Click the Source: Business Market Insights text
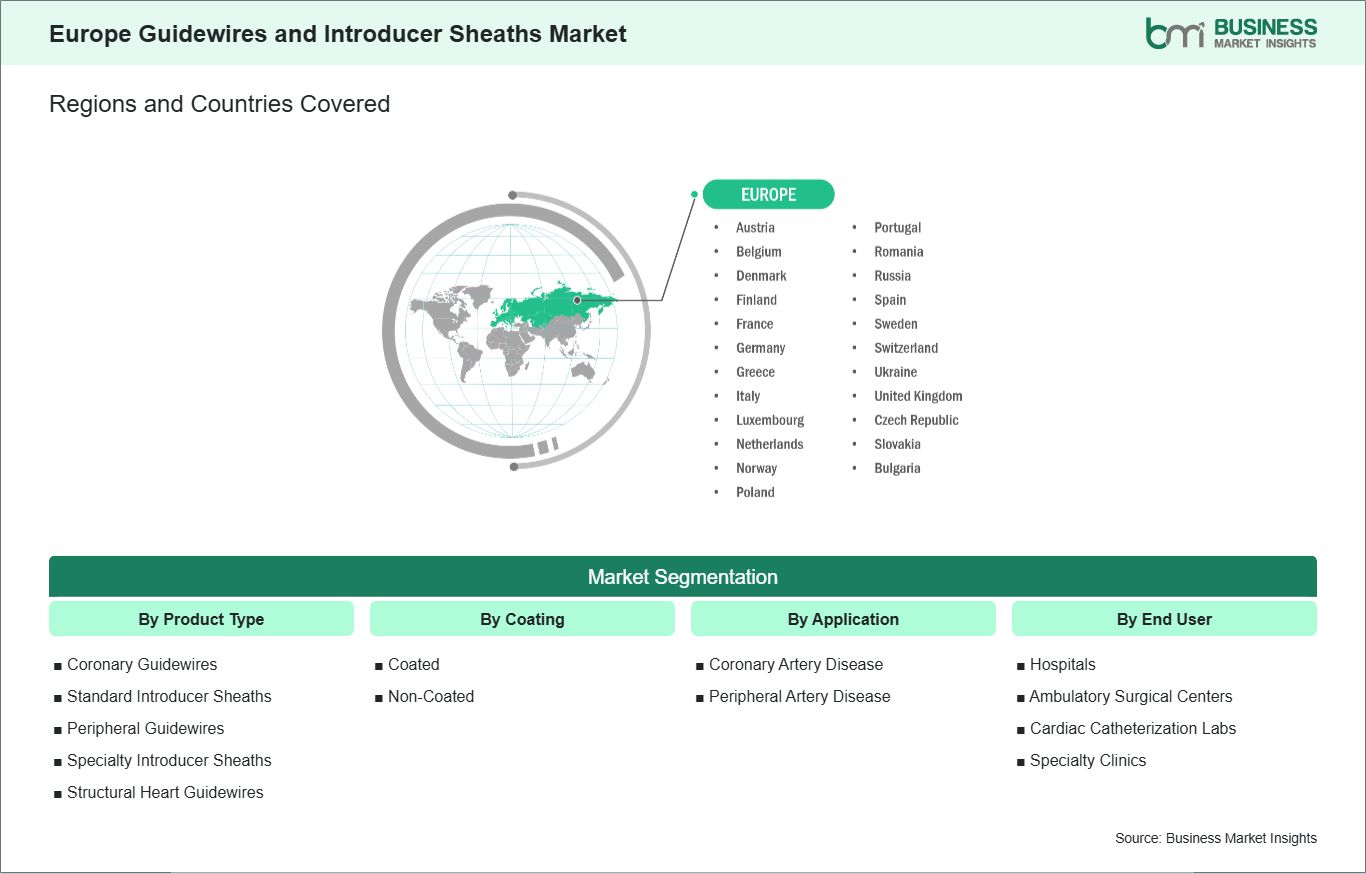Viewport: 1366px width, 874px height. 1215,838
